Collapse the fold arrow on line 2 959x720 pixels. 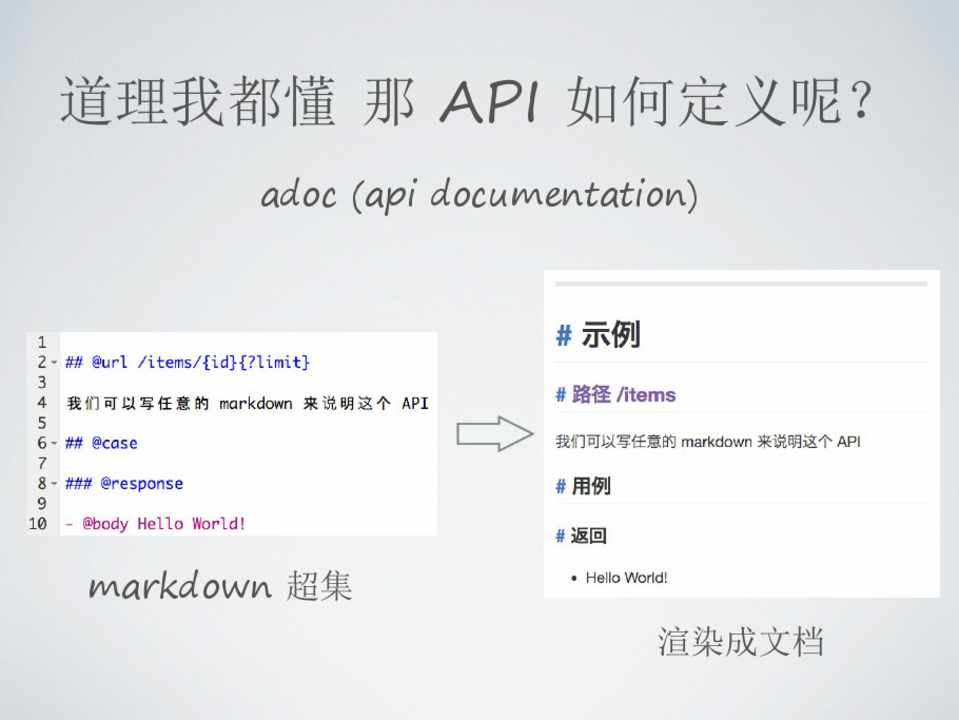tap(53, 363)
